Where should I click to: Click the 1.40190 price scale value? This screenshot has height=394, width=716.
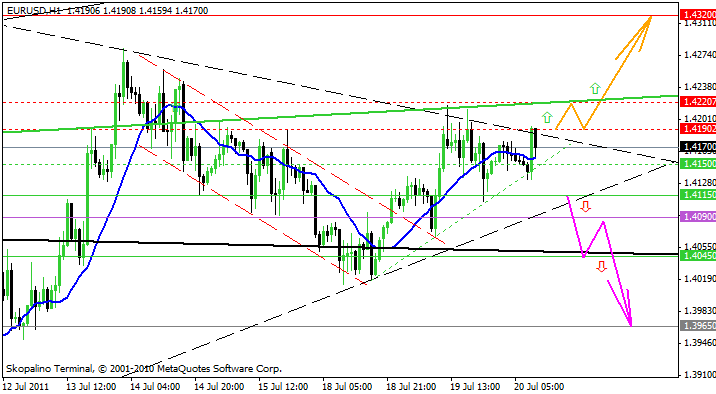pyautogui.click(x=700, y=278)
